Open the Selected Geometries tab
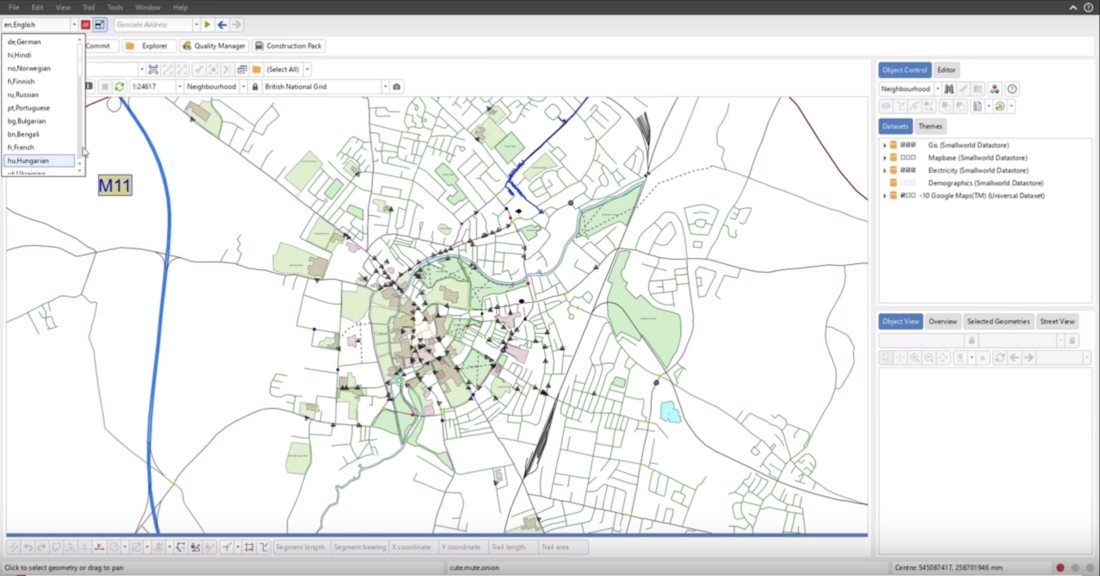The image size is (1100, 576). (x=998, y=321)
